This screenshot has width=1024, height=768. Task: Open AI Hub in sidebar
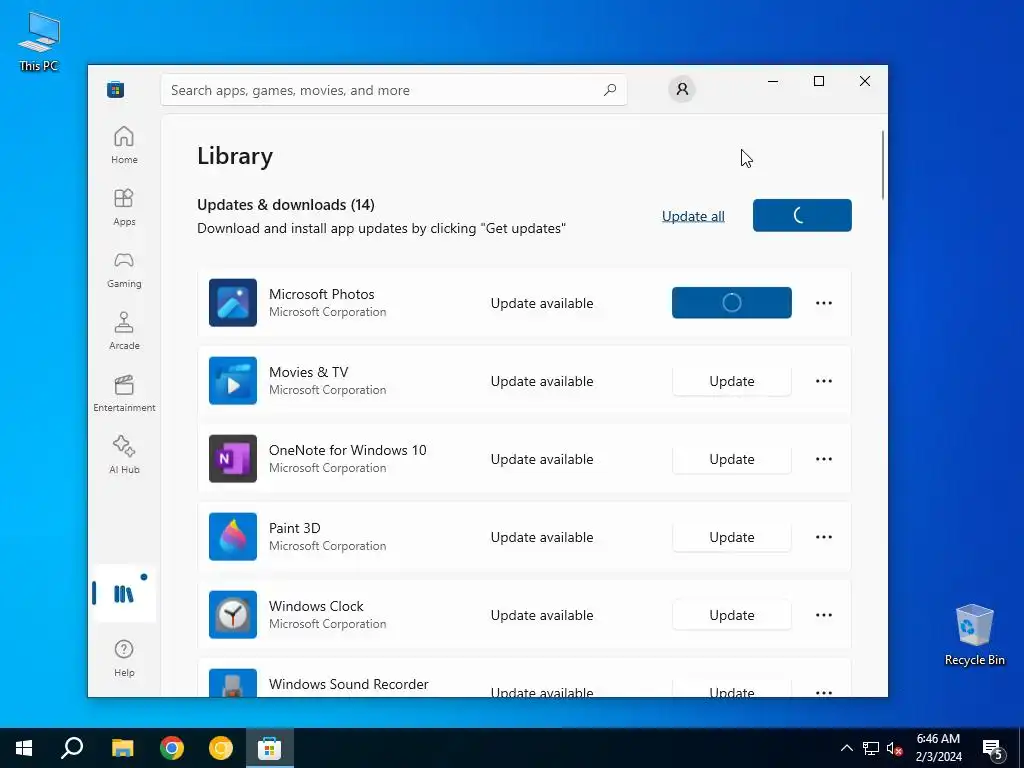[124, 455]
